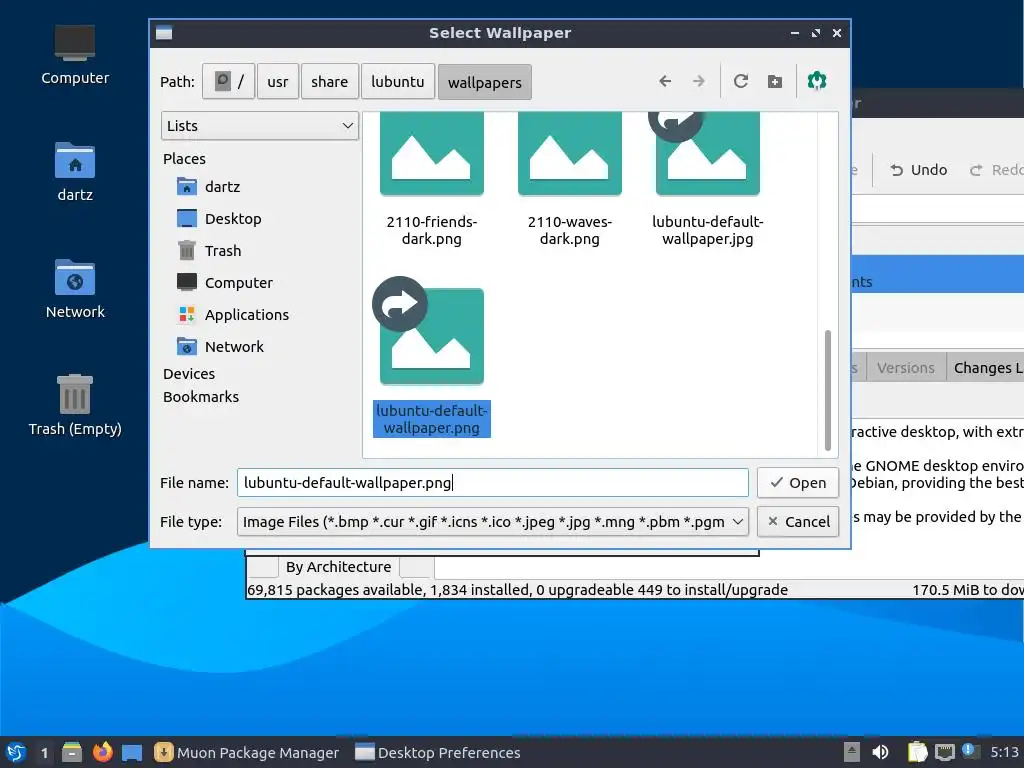Click the file list vertical scrollbar
Image resolution: width=1024 pixels, height=768 pixels.
(827, 391)
